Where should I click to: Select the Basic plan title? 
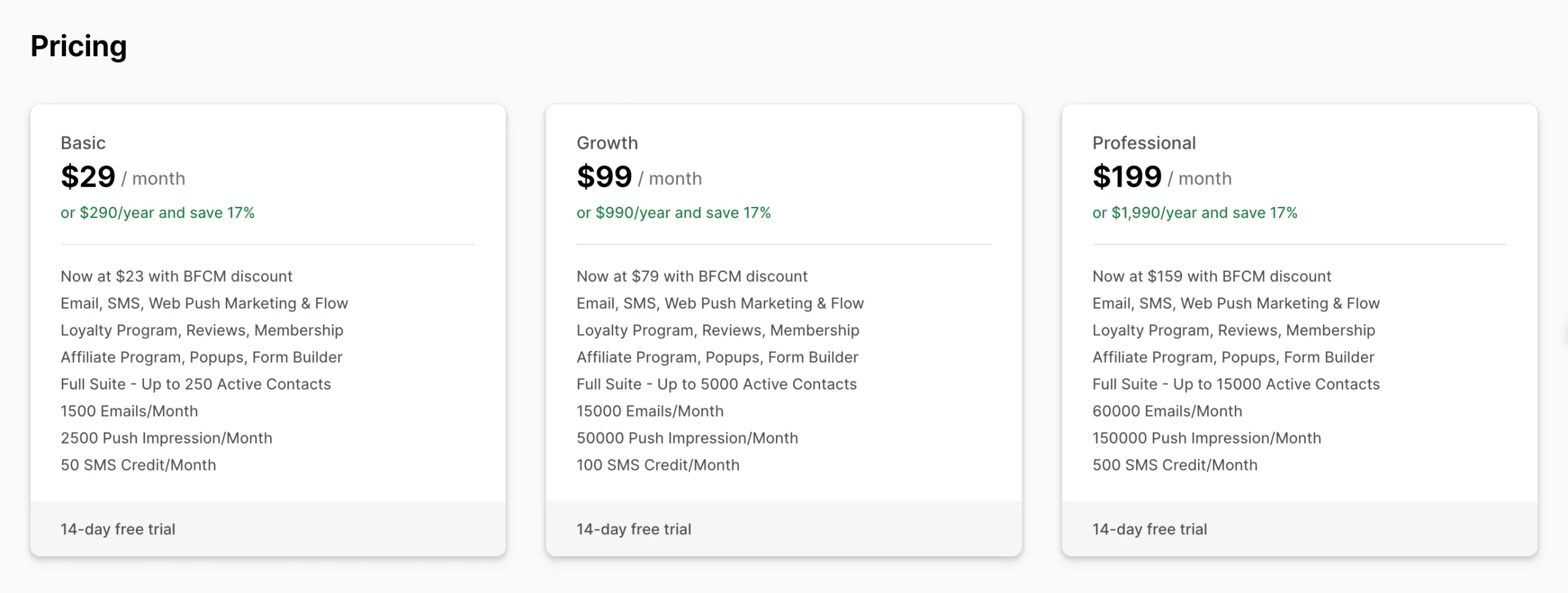coord(83,143)
